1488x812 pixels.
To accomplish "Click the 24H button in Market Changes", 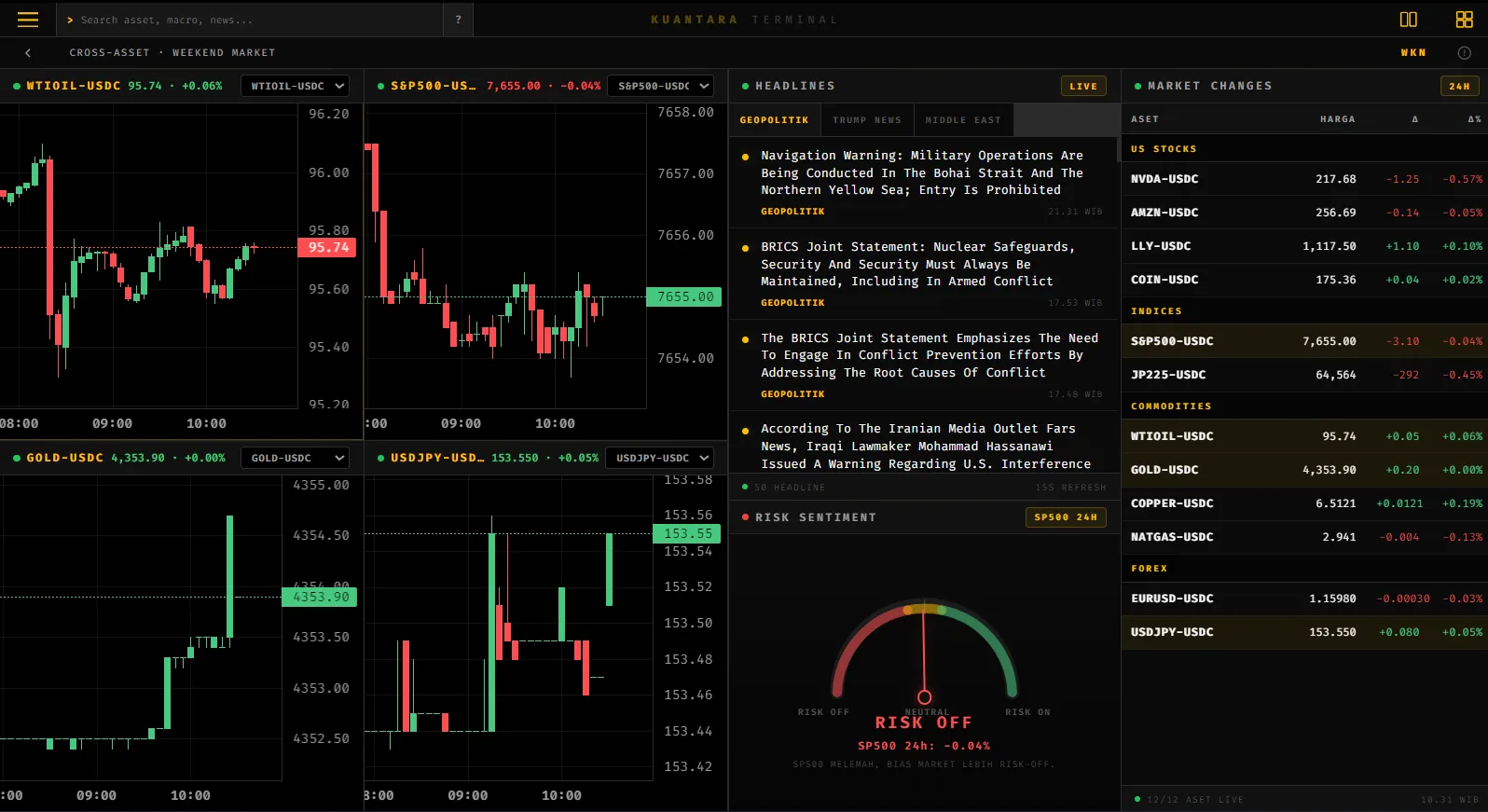I will click(1460, 86).
